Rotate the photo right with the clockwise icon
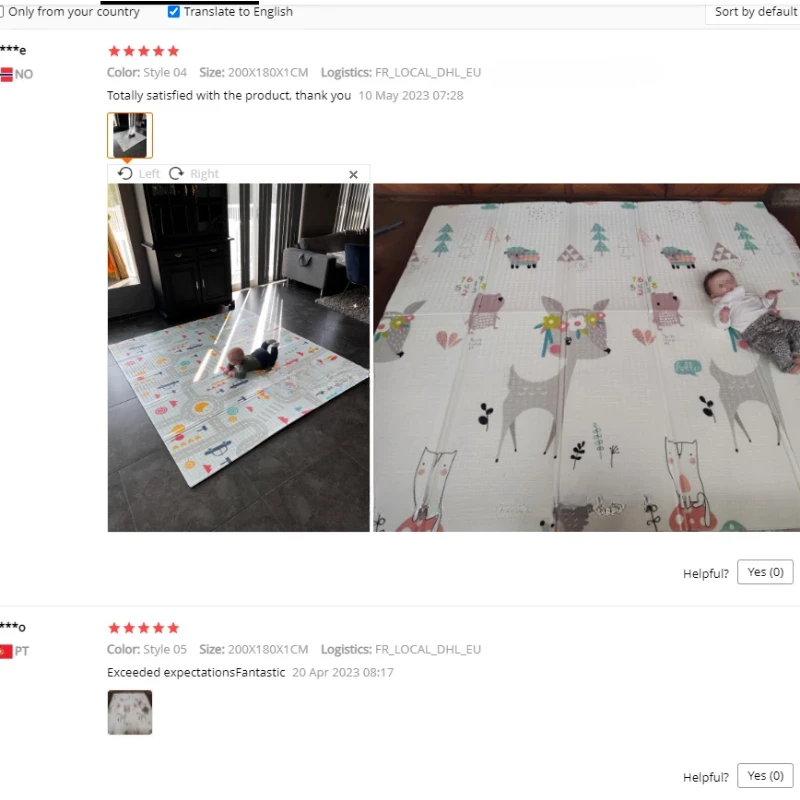 [176, 174]
